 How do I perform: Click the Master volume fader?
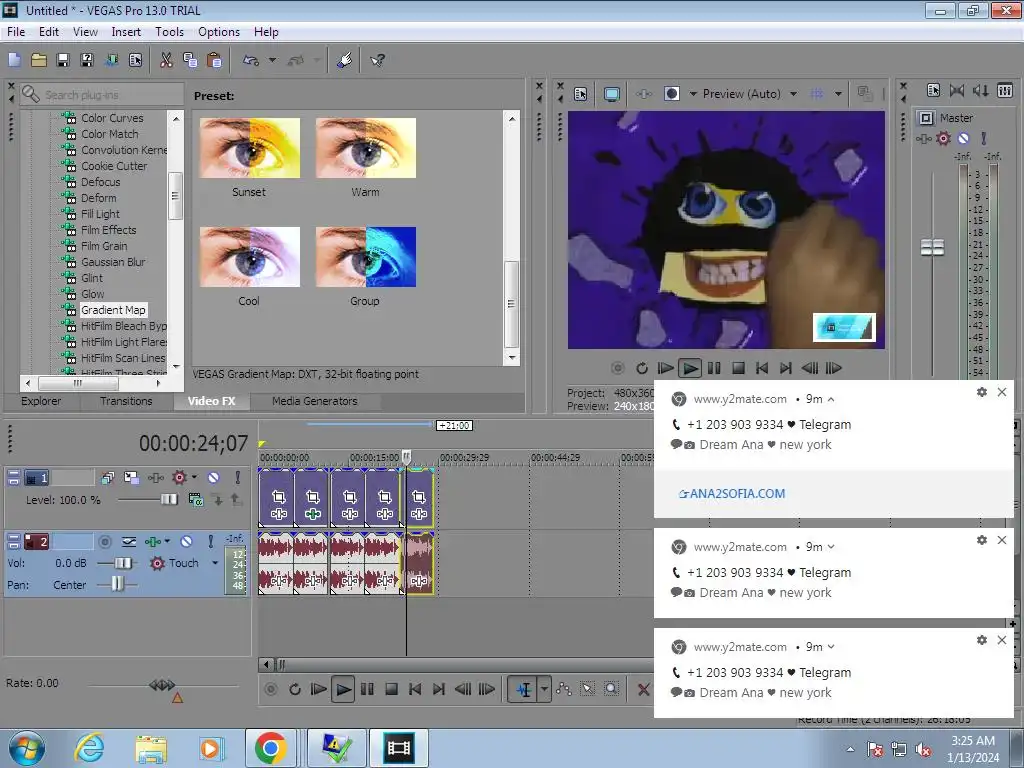tap(932, 248)
